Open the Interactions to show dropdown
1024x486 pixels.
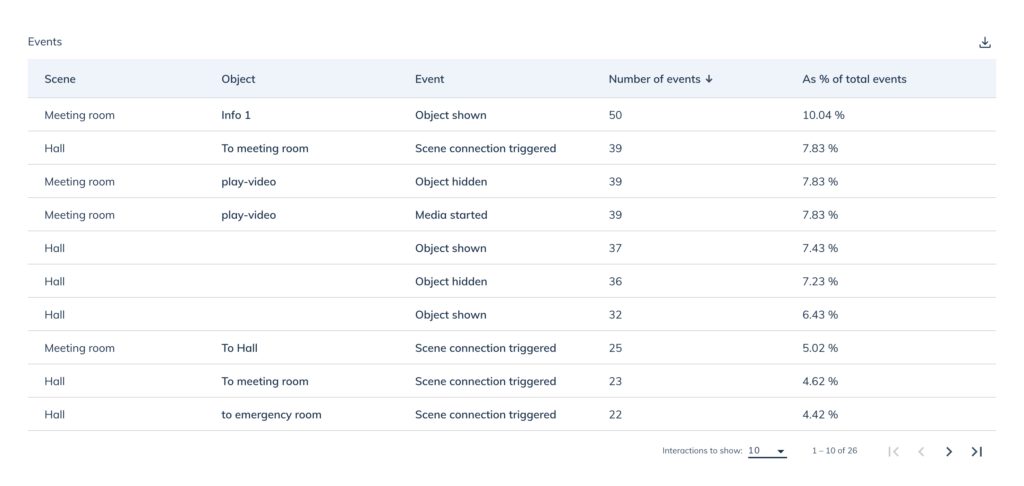[767, 451]
